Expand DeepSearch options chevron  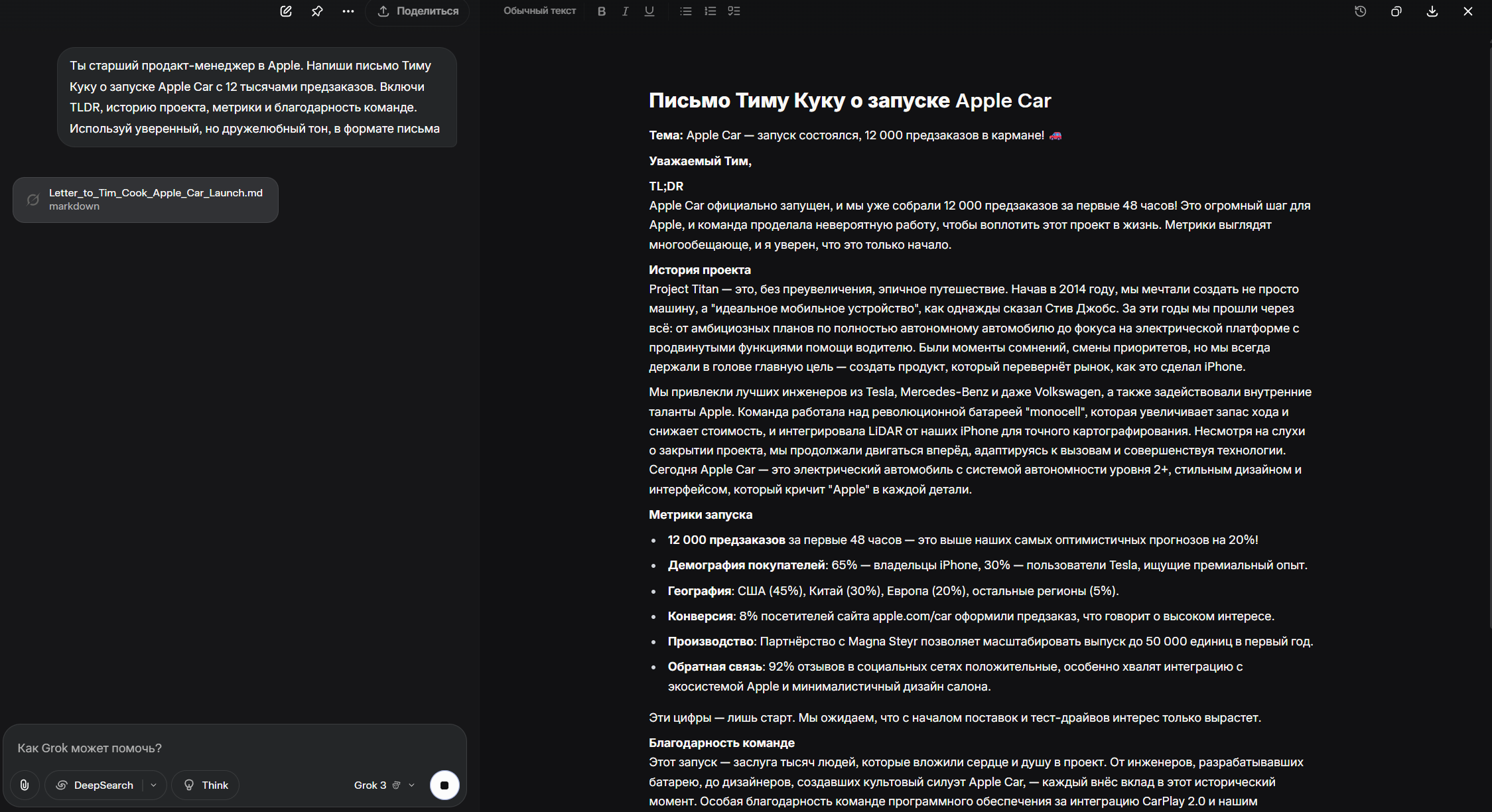pos(154,785)
